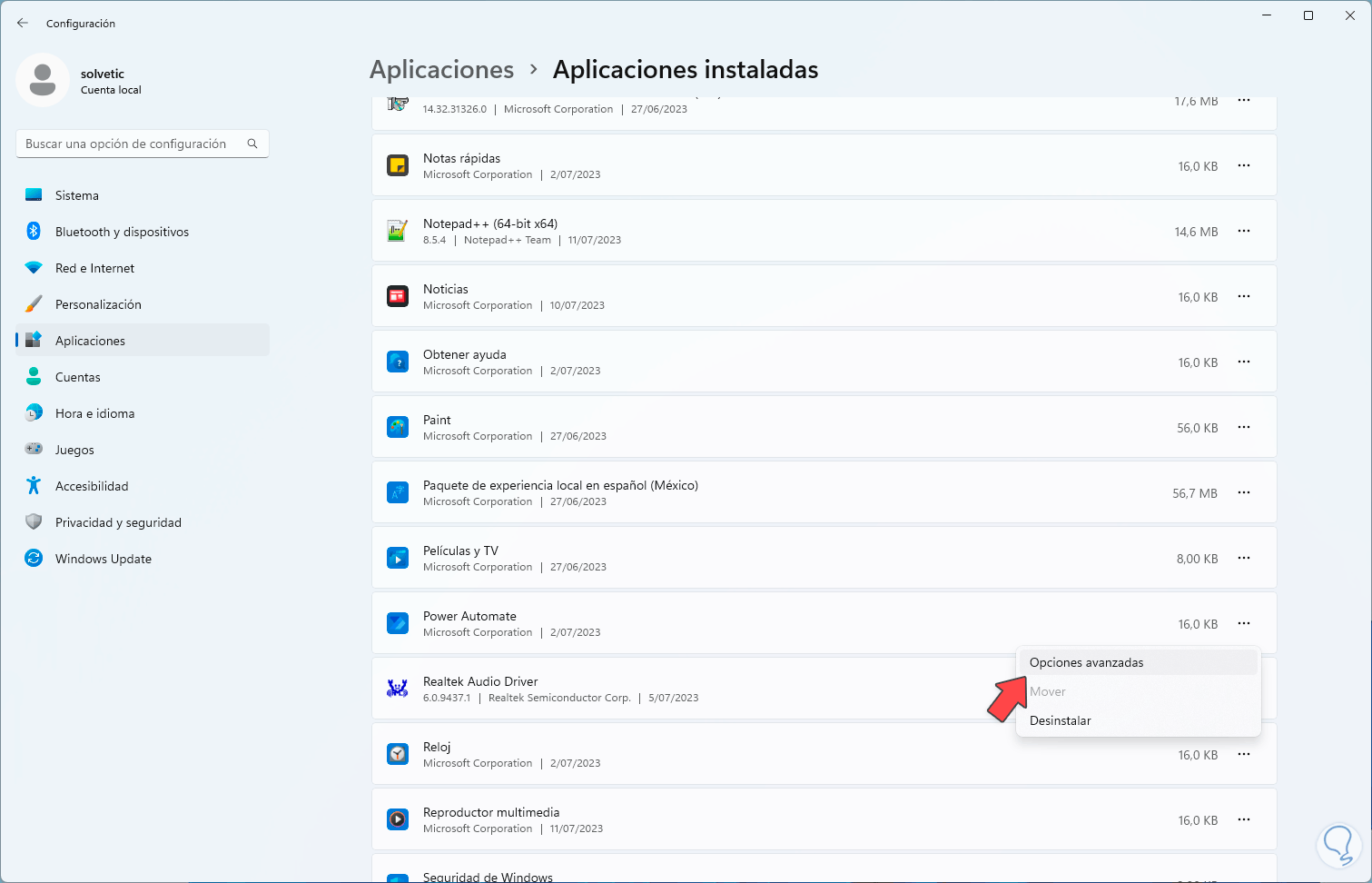Click the Realtek Audio Driver crab icon

point(398,689)
